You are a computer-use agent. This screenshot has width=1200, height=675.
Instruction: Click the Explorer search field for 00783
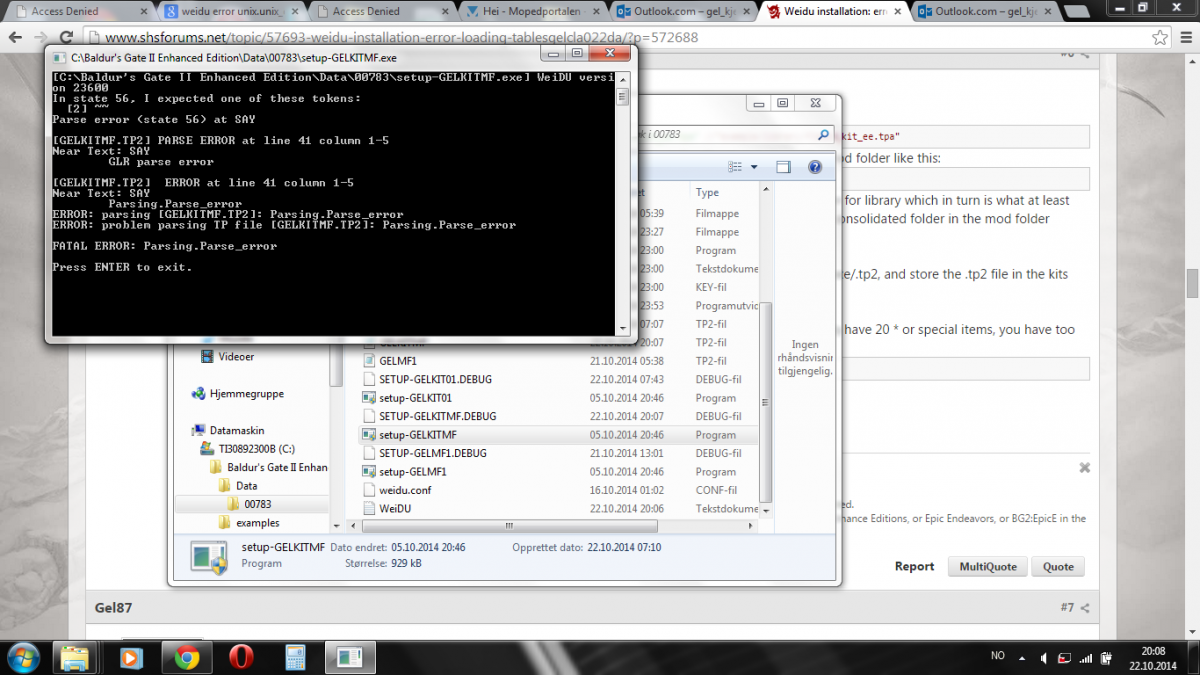click(x=735, y=134)
